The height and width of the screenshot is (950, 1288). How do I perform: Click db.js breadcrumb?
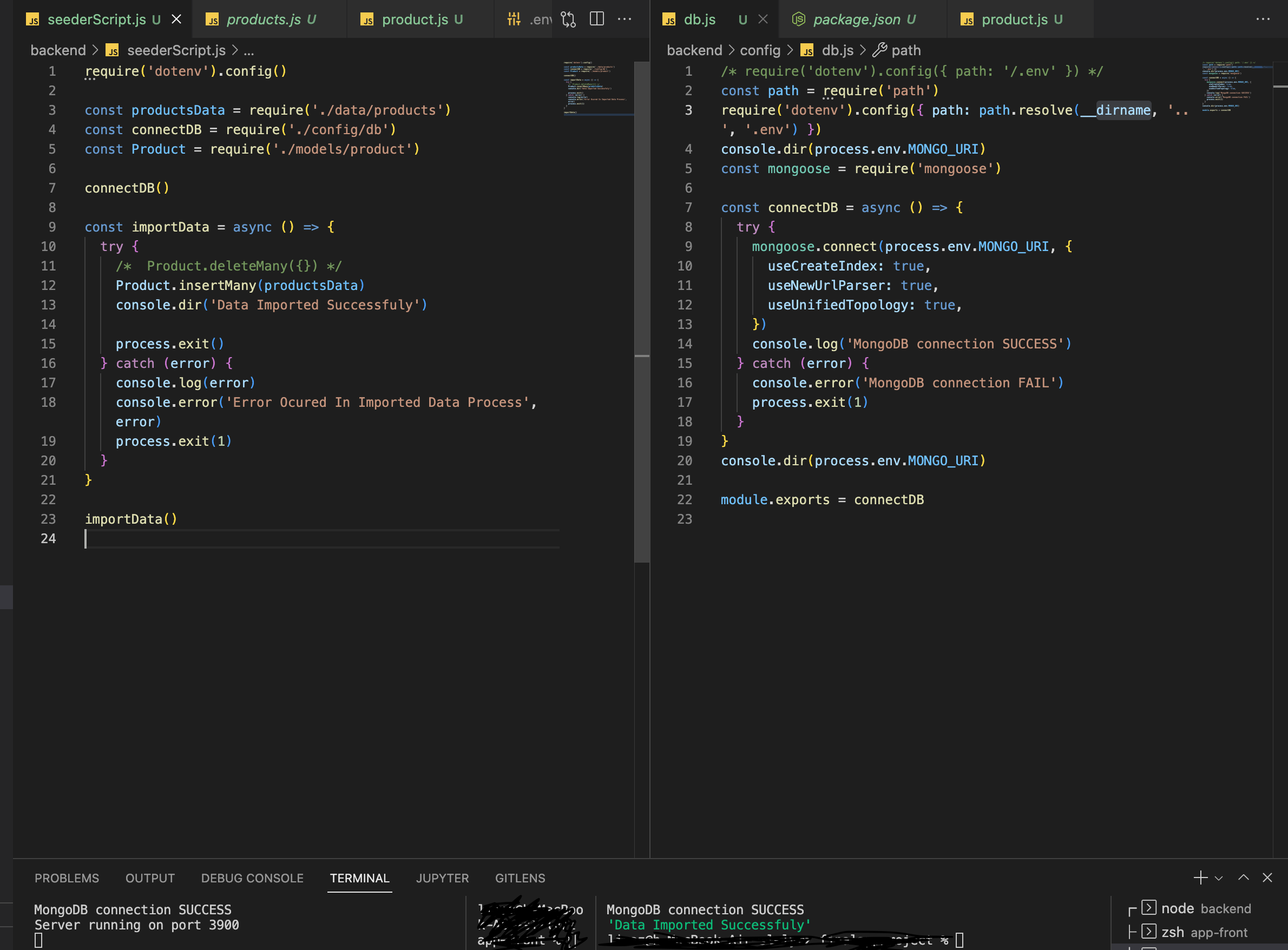pyautogui.click(x=838, y=51)
